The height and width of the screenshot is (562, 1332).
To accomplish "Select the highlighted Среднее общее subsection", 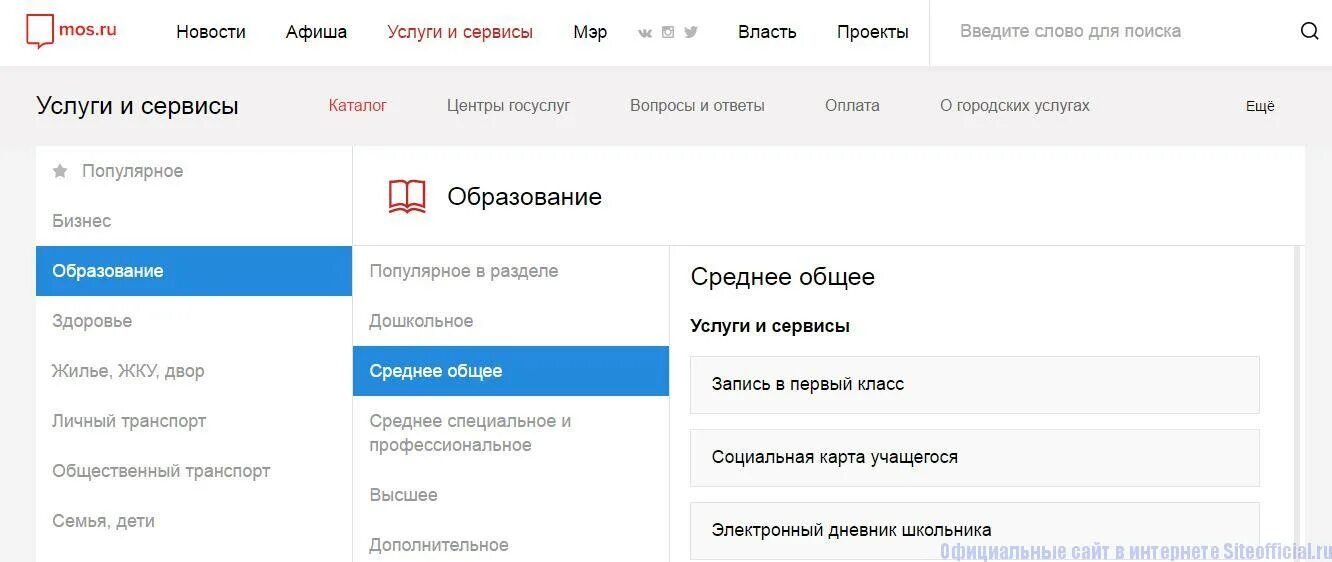I will tap(511, 371).
